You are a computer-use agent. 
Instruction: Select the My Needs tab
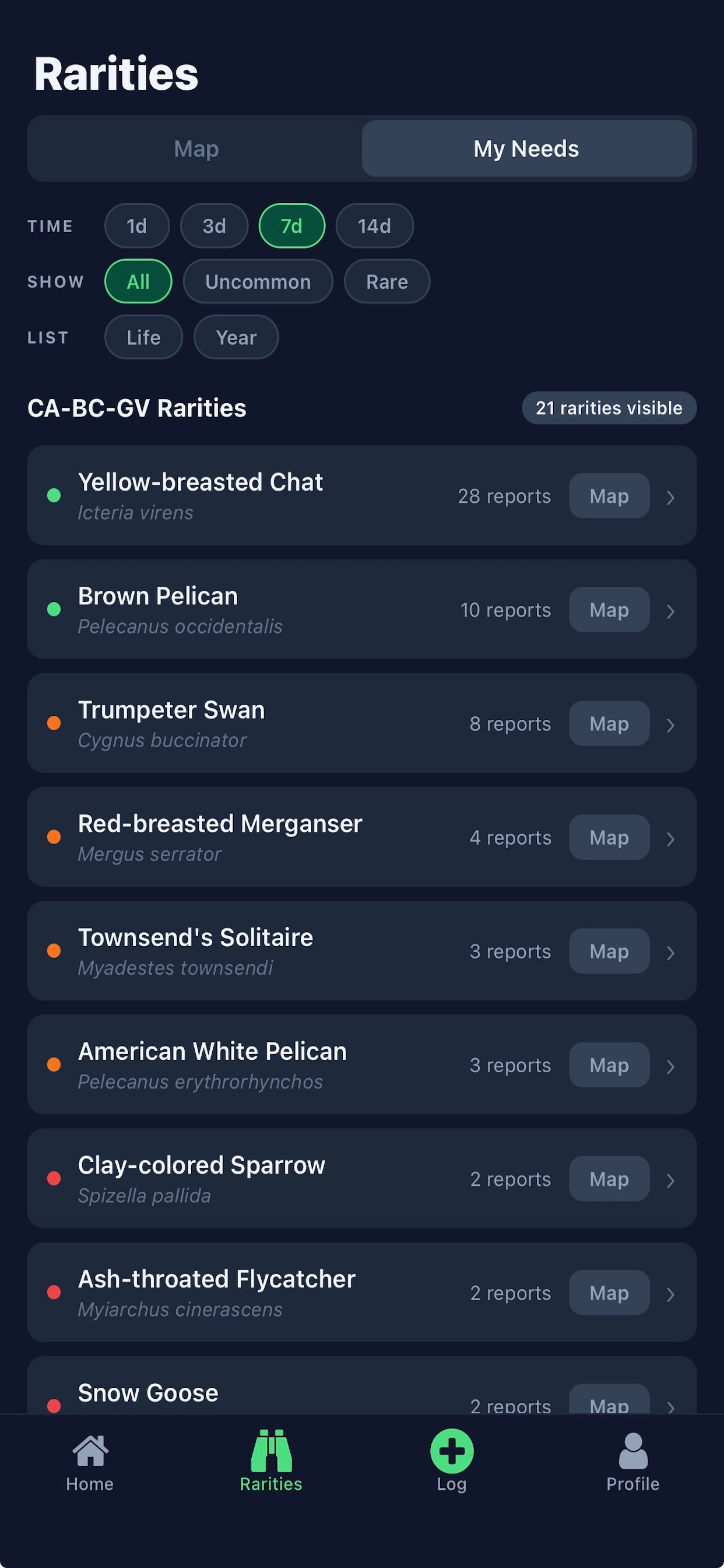(527, 149)
